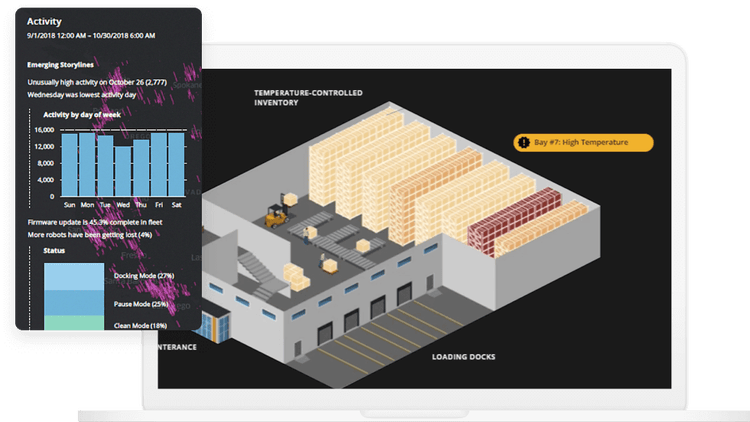Select the worker near the conveyor
Image resolution: width=750 pixels, height=422 pixels.
click(x=321, y=262)
